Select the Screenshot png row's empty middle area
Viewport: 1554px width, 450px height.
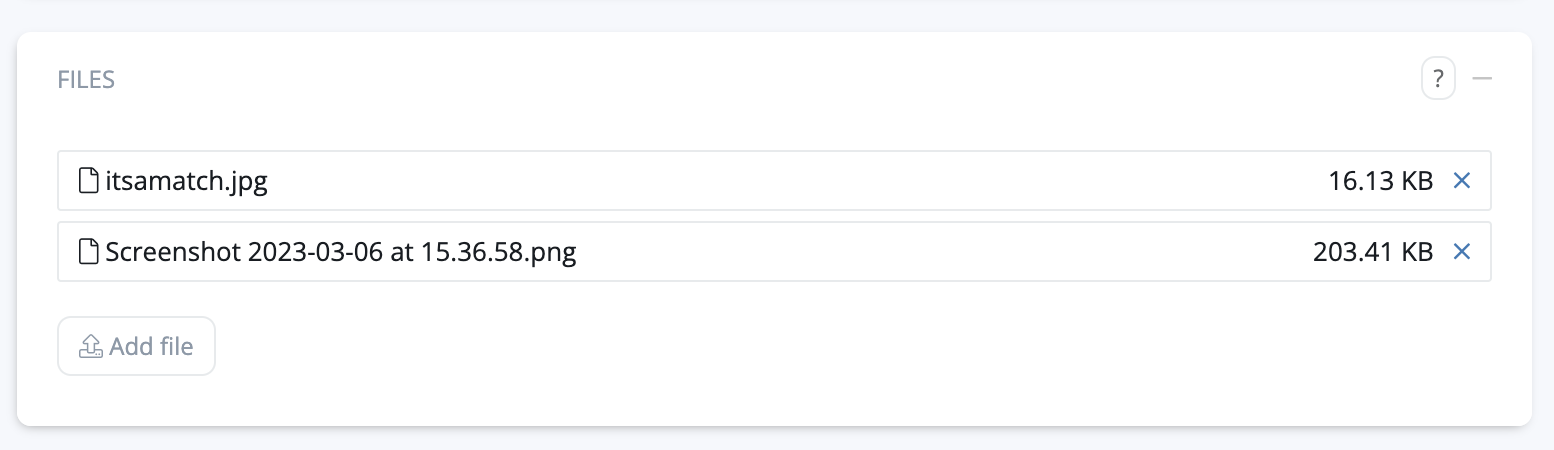pos(900,252)
